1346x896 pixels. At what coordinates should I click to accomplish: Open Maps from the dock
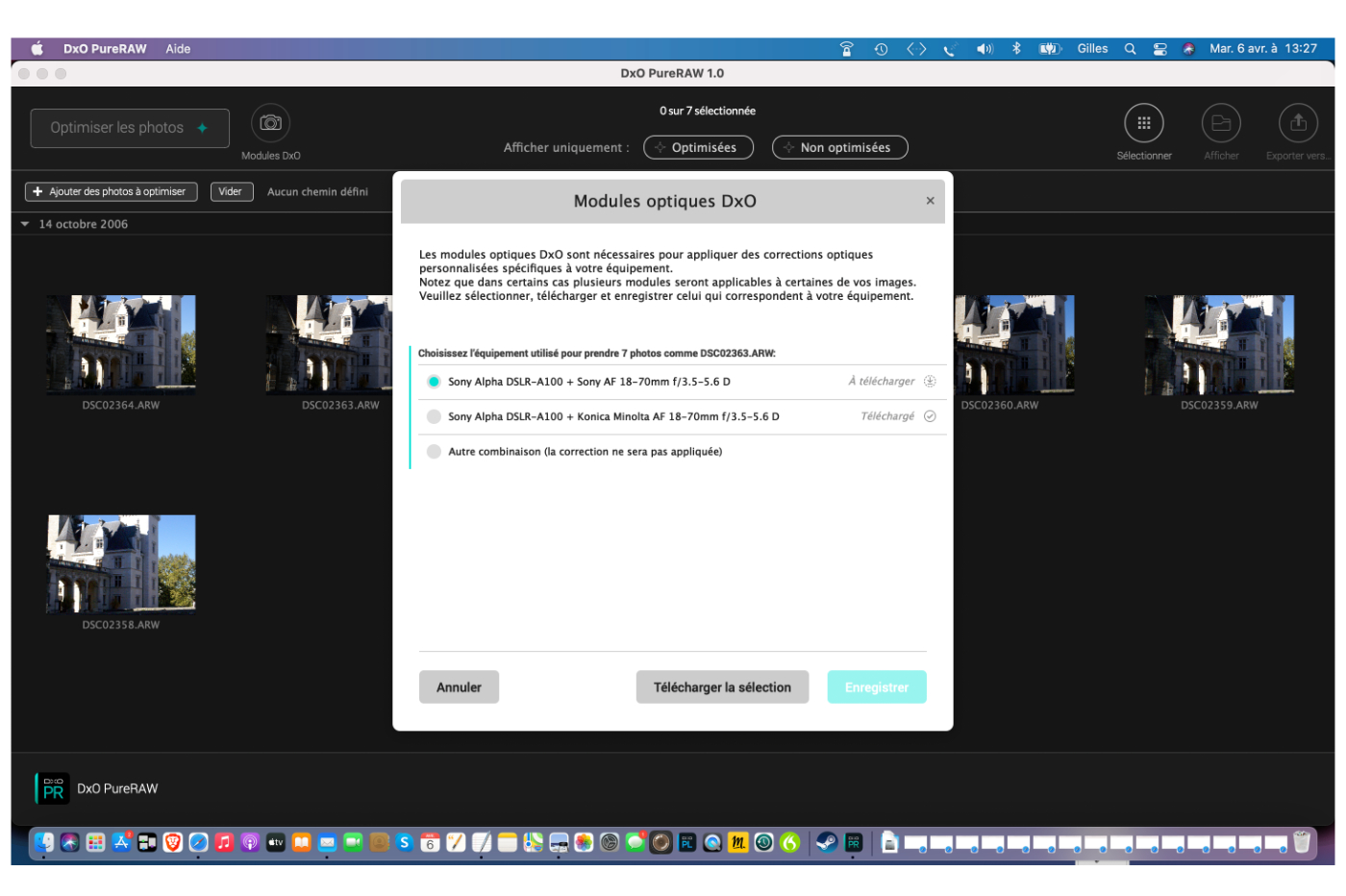pos(533,842)
